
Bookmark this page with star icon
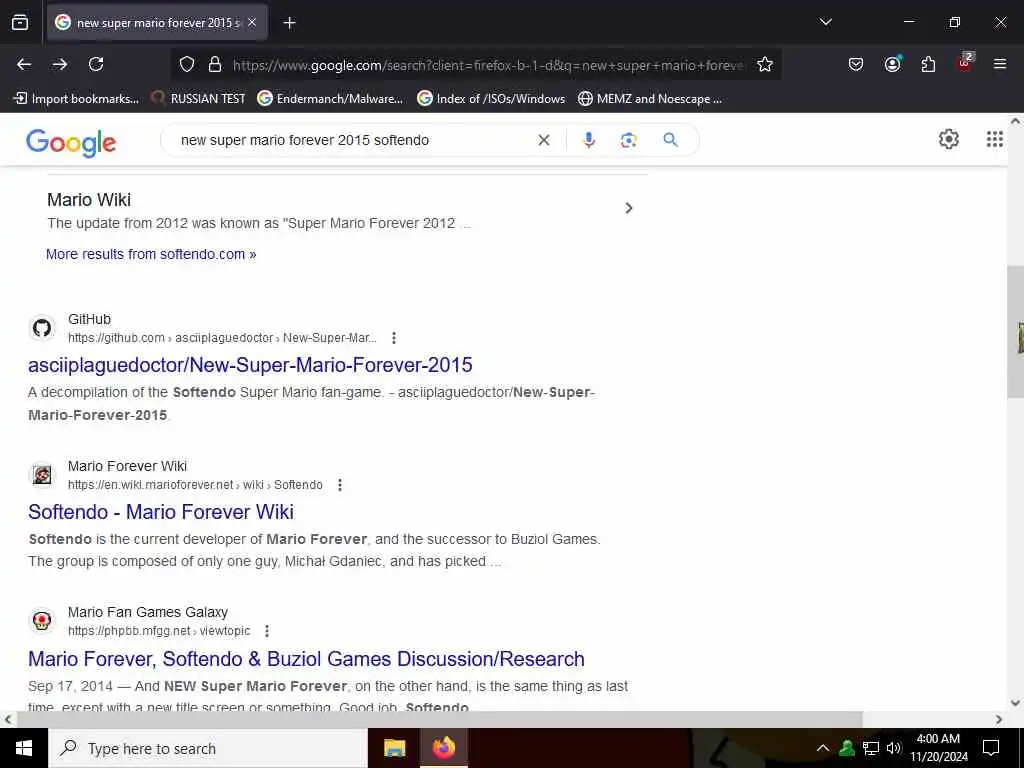click(x=765, y=64)
